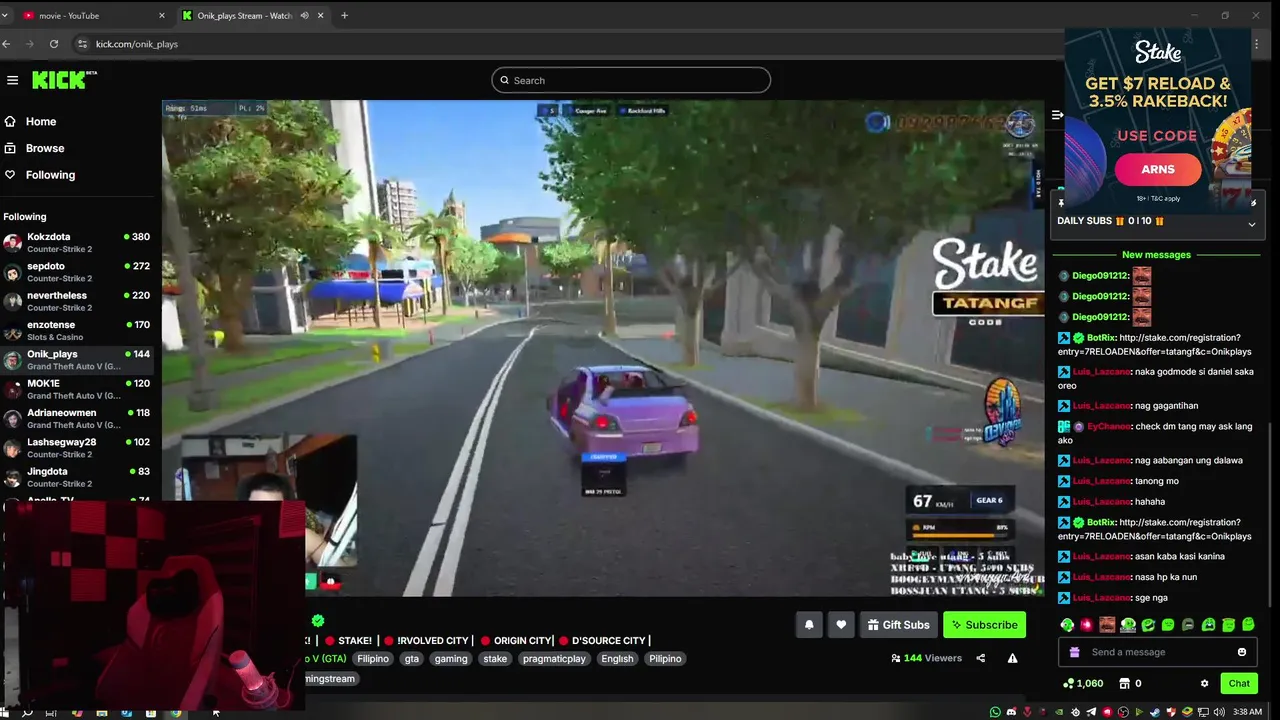This screenshot has height=720, width=1280.
Task: Open emoji picker in chat input
Action: click(x=1242, y=652)
